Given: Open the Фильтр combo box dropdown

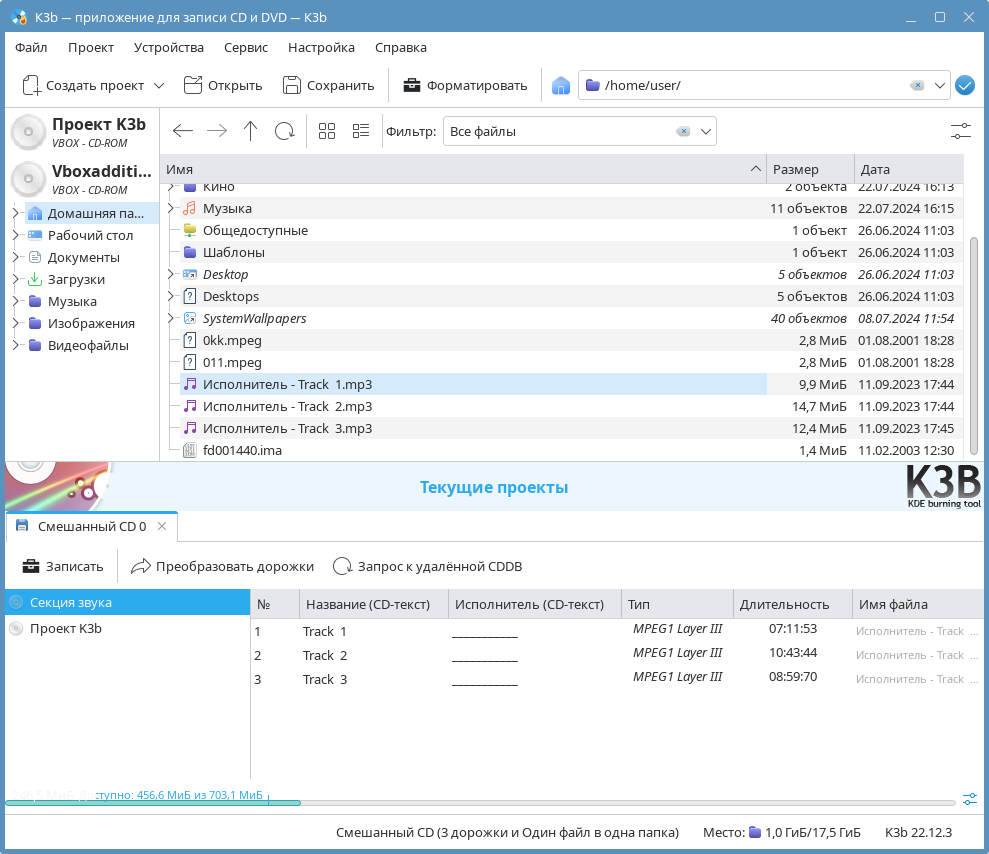Looking at the screenshot, I should (x=706, y=131).
